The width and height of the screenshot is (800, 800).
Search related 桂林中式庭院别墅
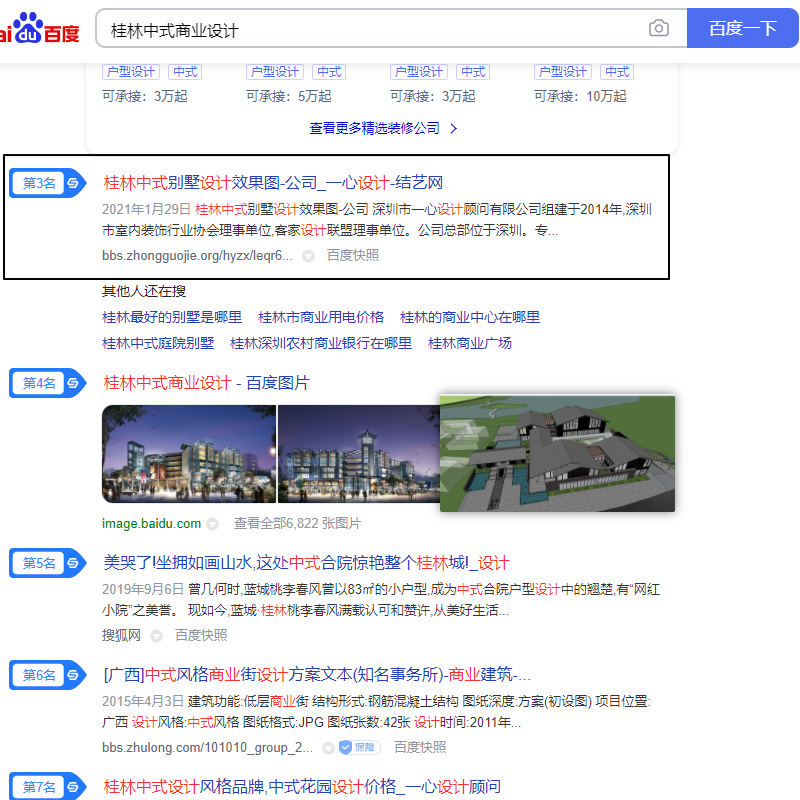(x=158, y=343)
